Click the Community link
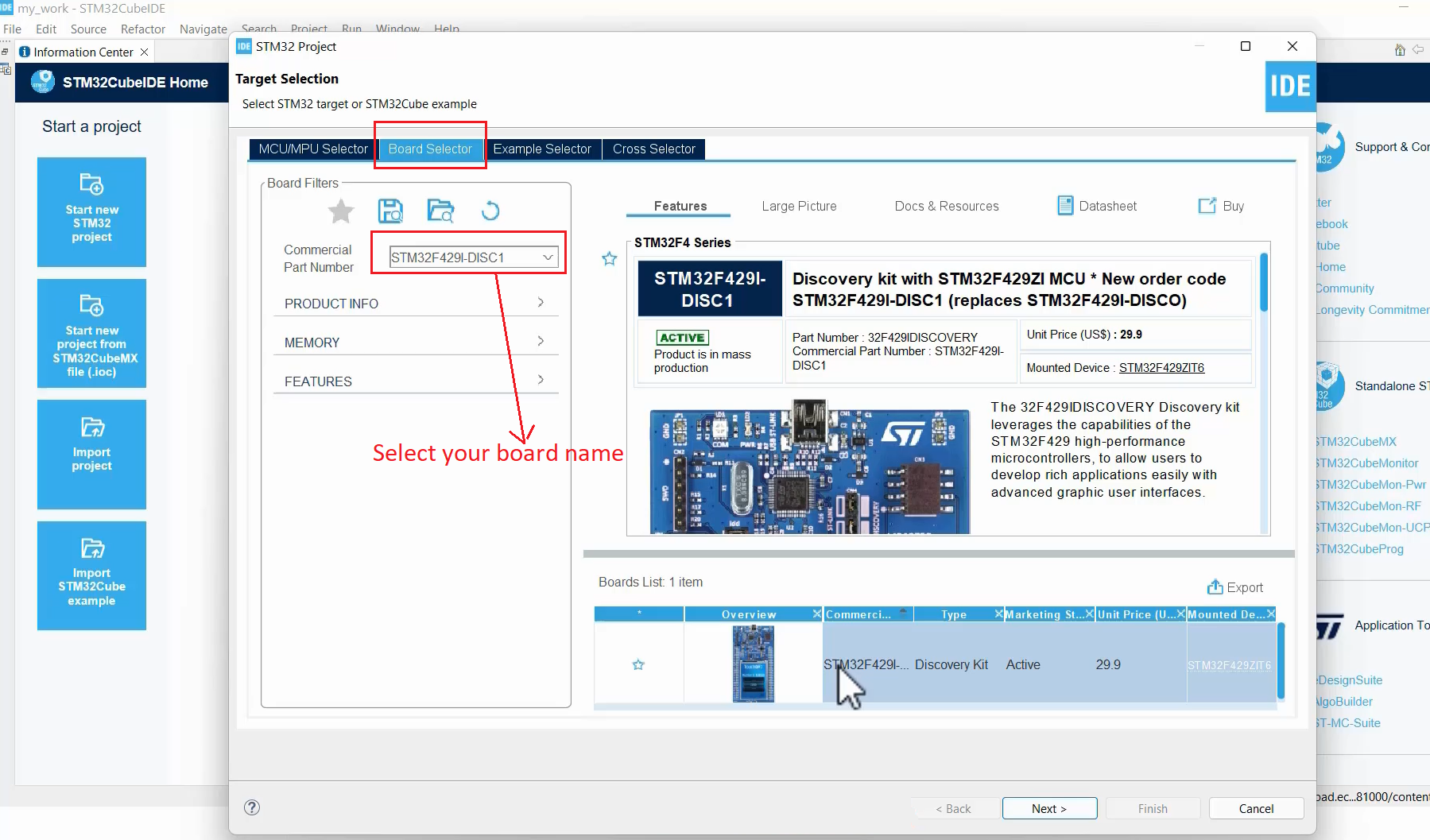This screenshot has width=1430, height=840. tap(1346, 288)
